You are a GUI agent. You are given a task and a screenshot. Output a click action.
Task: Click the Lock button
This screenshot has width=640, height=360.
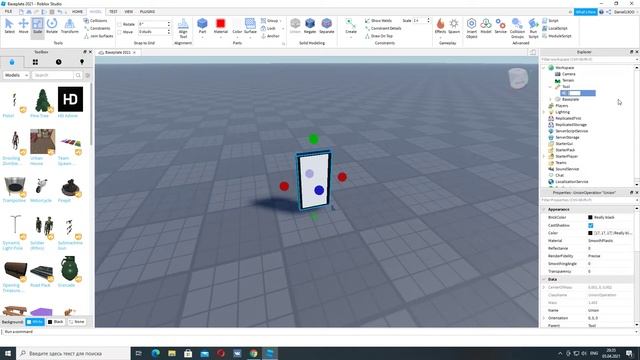click(x=268, y=28)
